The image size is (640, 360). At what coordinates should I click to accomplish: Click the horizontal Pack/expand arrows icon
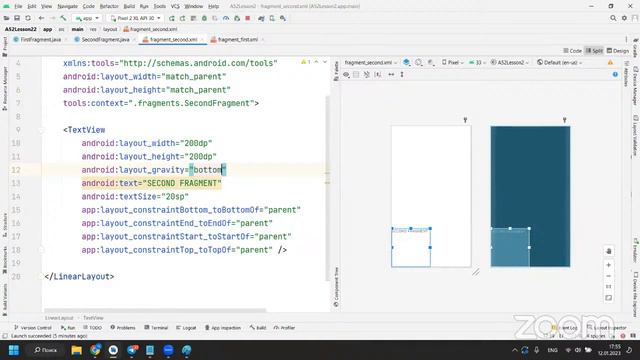tap(391, 74)
